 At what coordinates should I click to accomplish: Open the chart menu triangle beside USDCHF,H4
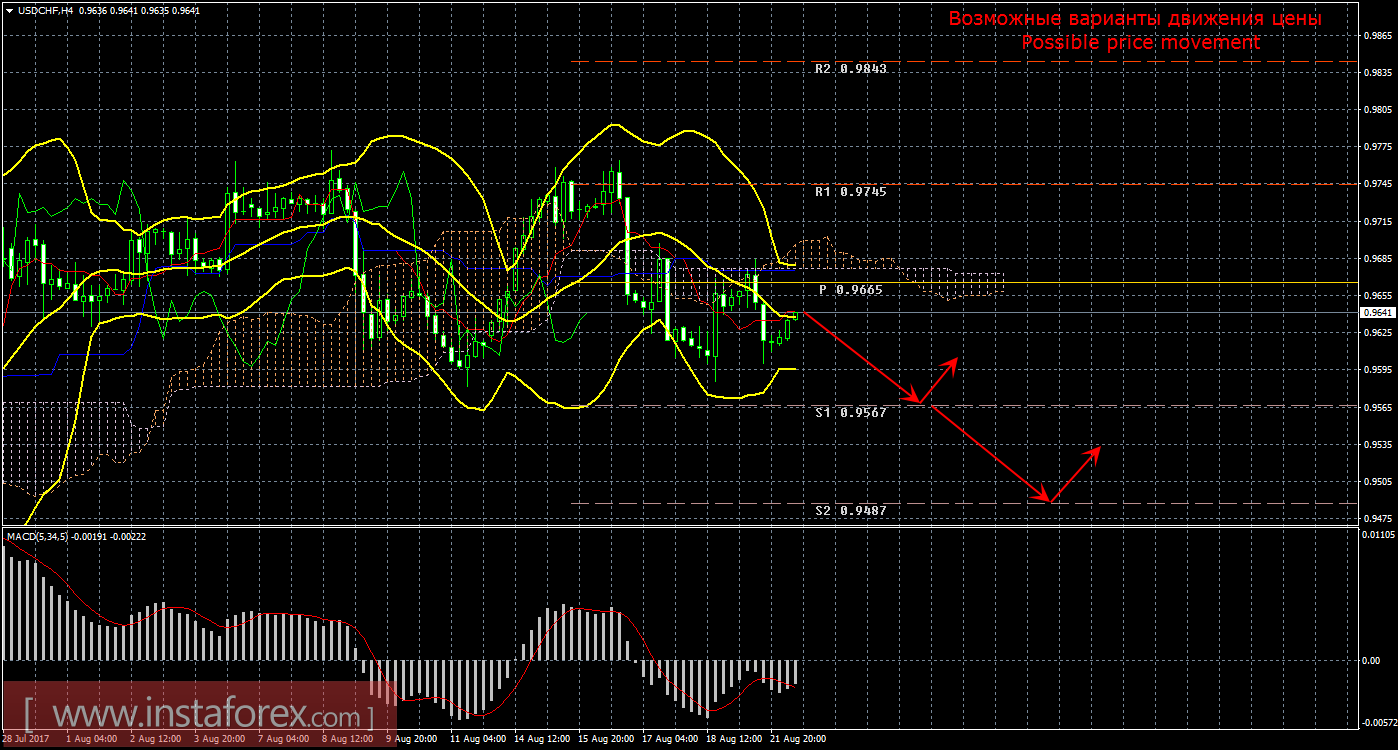[9, 10]
